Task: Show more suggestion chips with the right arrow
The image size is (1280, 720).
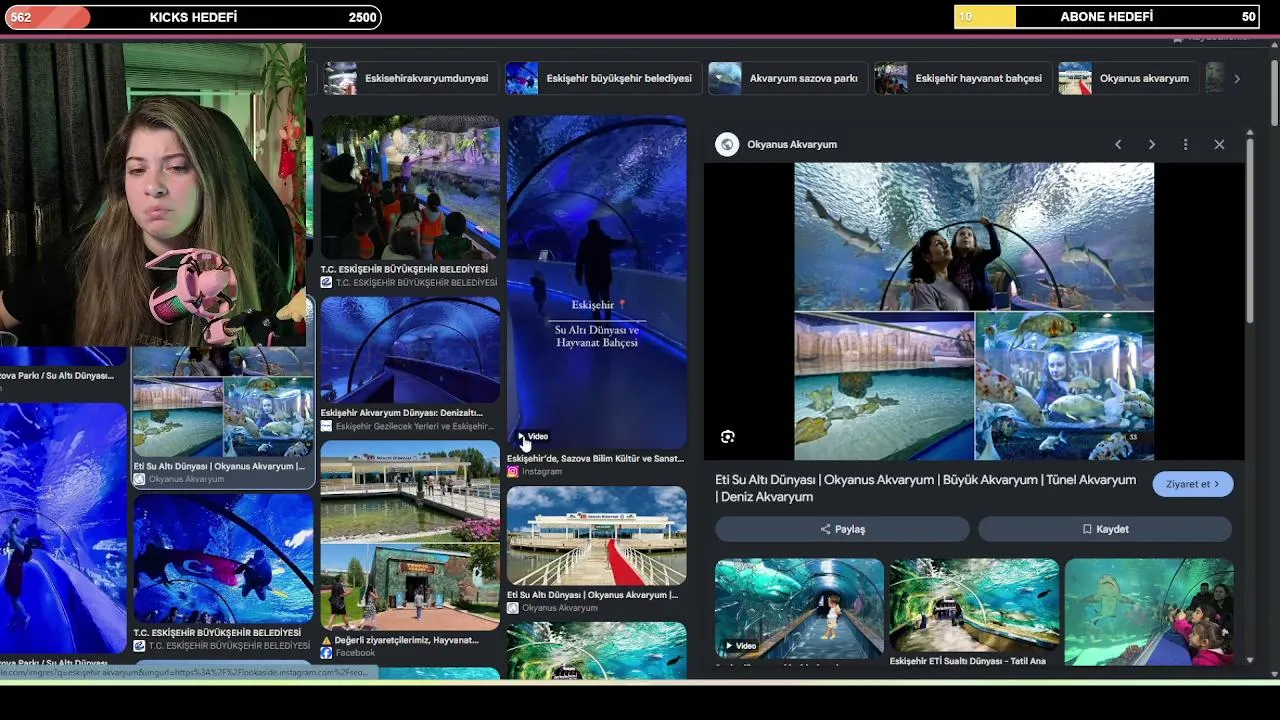Action: [1237, 78]
